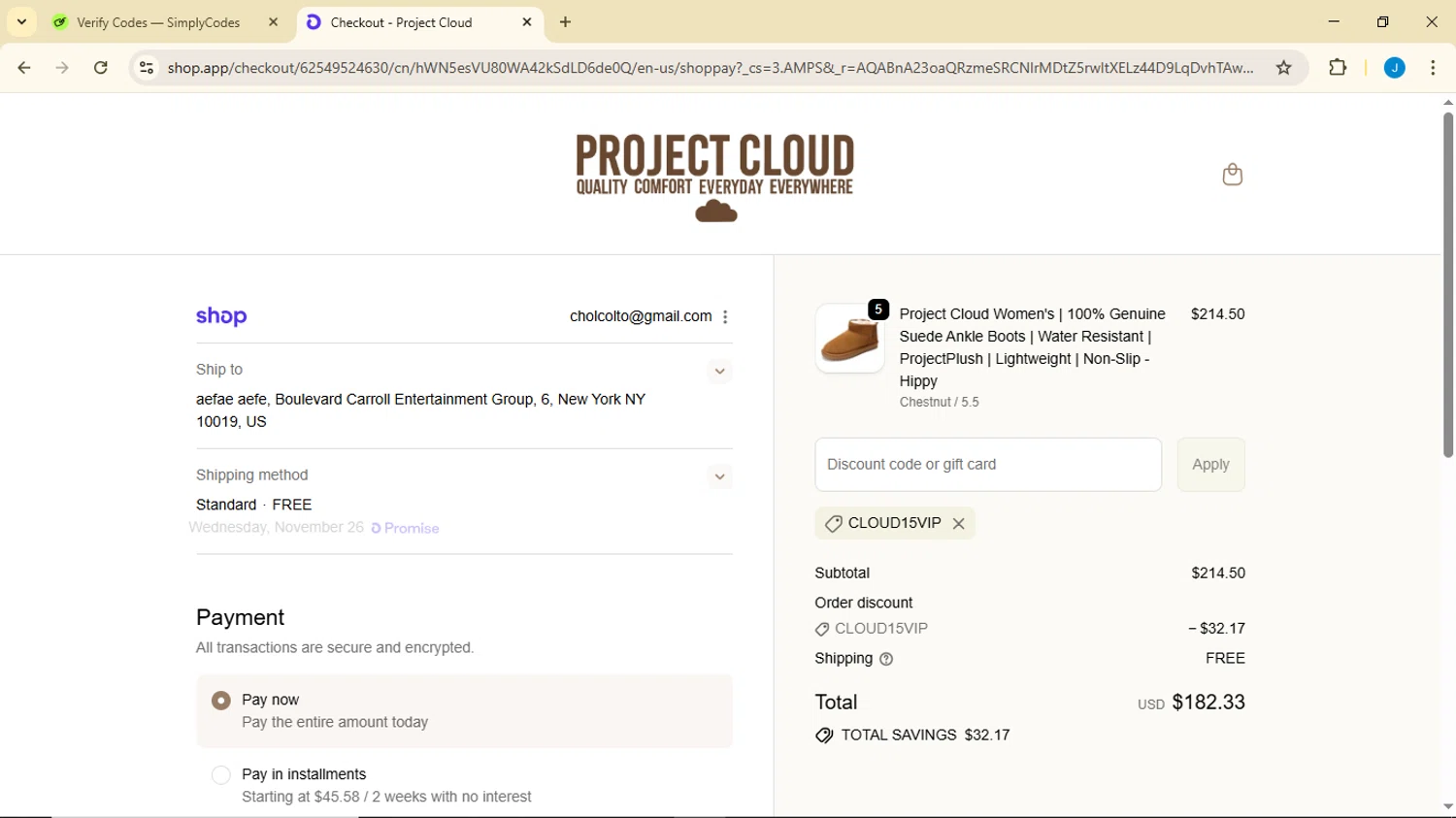
Task: Open Chrome three-dot menu
Action: click(x=1434, y=68)
